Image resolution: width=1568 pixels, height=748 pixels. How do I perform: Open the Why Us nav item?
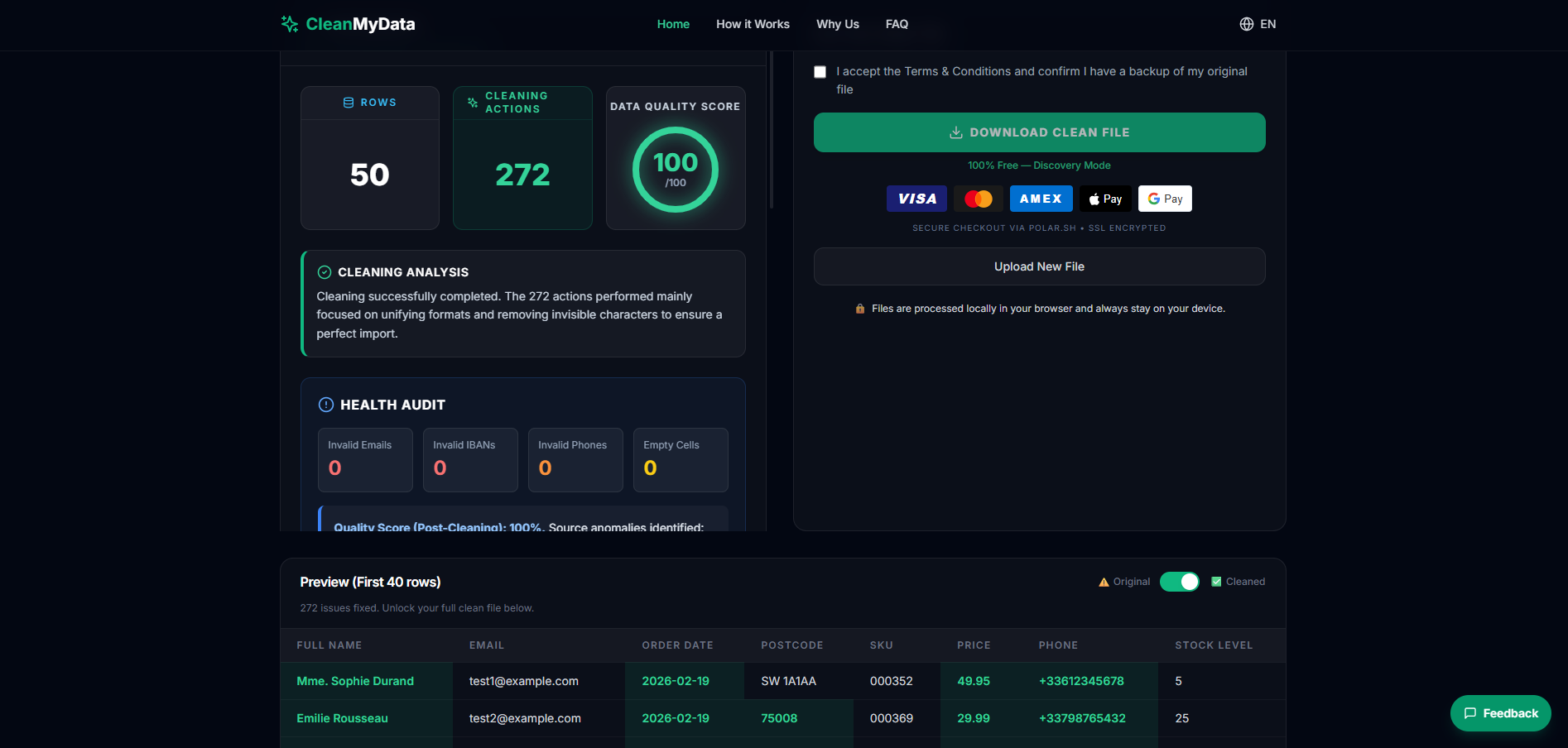[x=838, y=24]
